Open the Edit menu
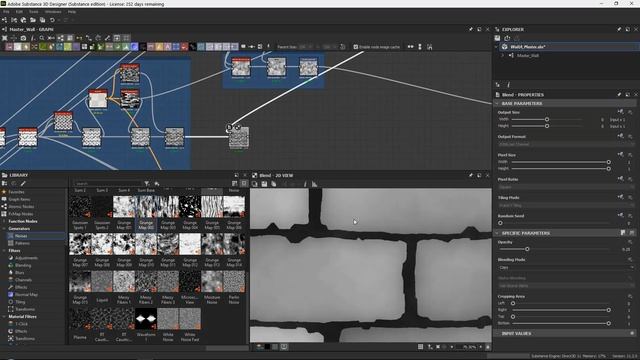The image size is (640, 360). [x=19, y=12]
